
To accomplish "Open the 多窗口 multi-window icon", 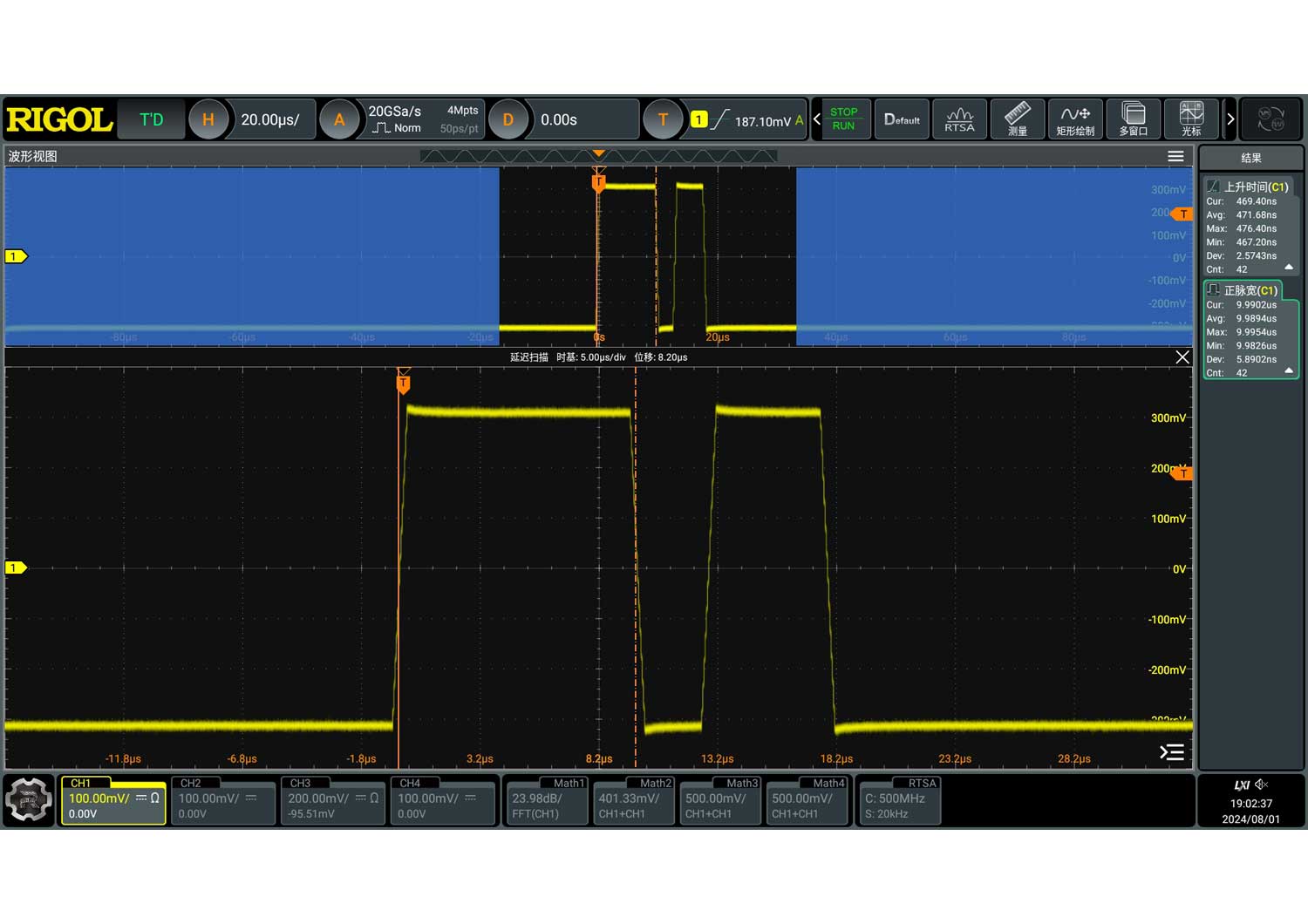I will [x=1133, y=119].
